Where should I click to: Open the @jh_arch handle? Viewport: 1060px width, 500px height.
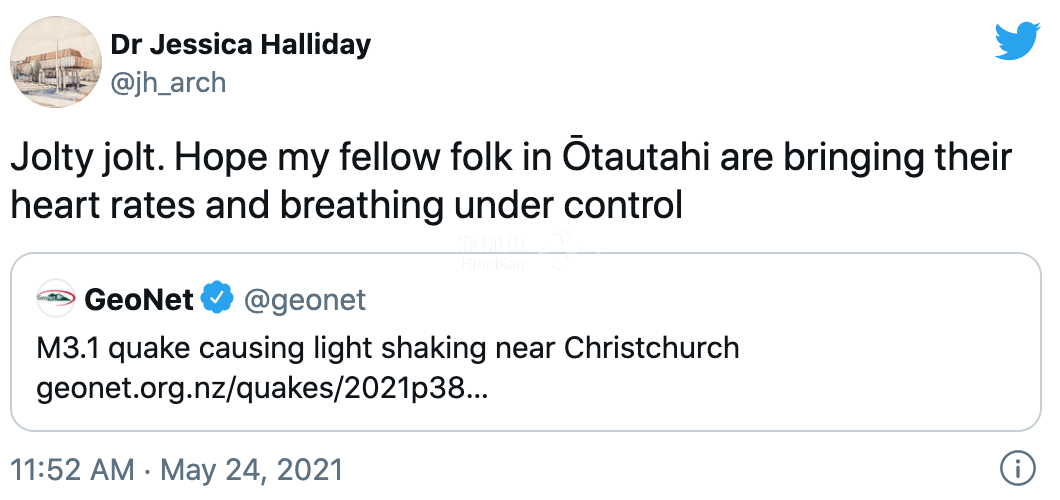[169, 81]
